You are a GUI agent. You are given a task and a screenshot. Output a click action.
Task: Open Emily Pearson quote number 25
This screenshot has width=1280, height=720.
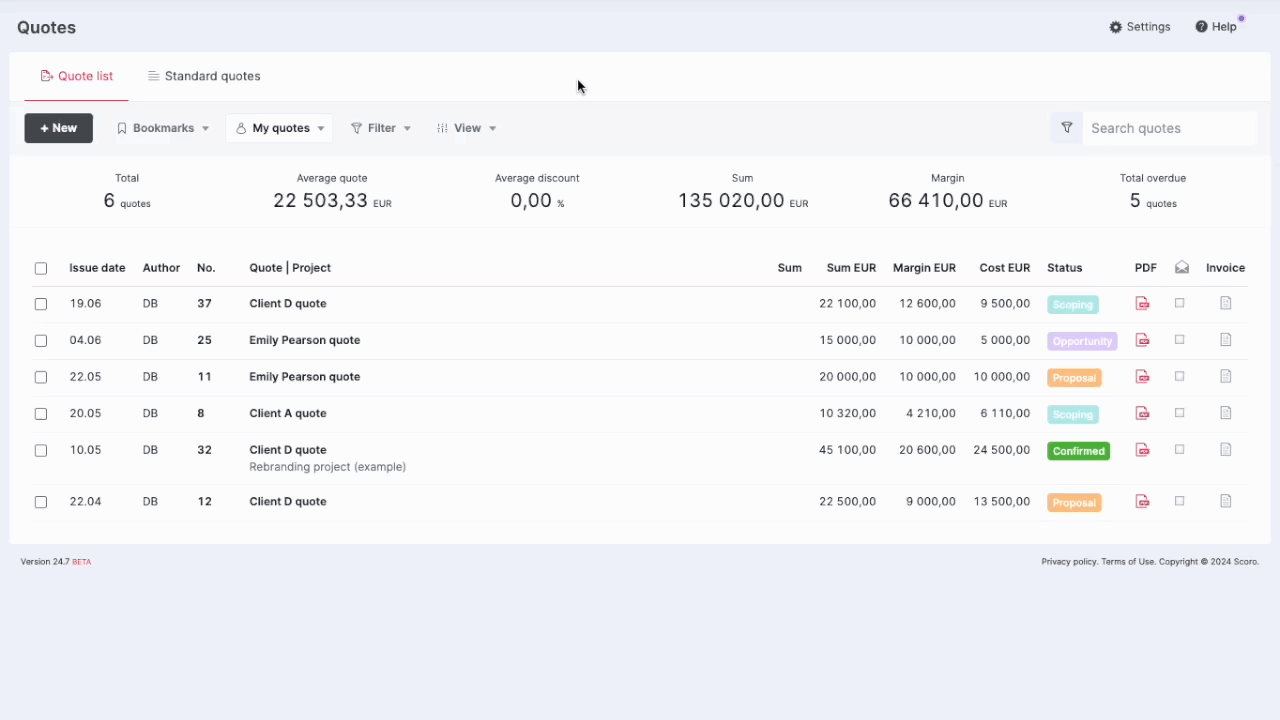(305, 340)
